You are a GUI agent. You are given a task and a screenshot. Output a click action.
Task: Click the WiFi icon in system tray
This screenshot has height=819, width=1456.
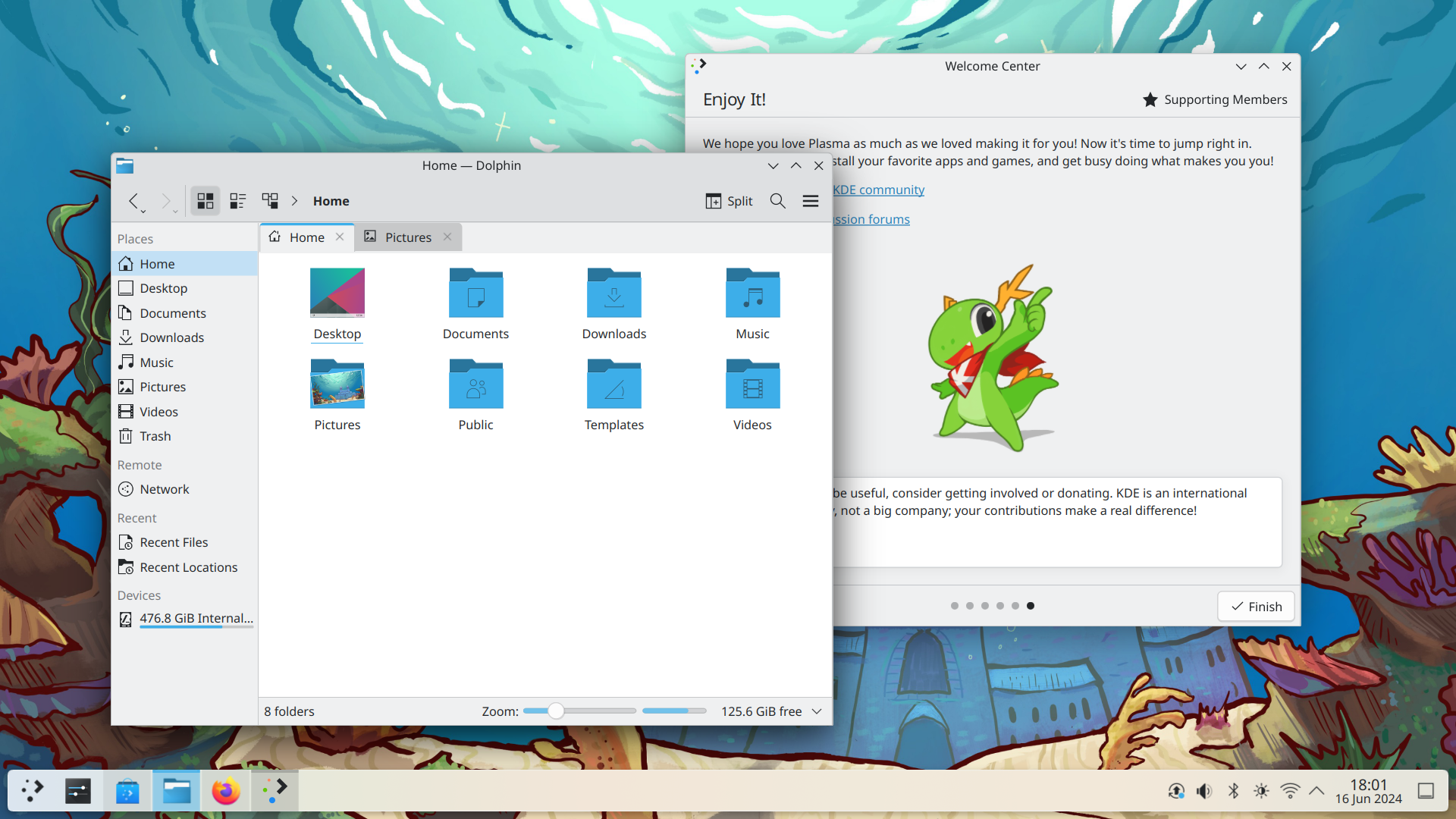1289,790
